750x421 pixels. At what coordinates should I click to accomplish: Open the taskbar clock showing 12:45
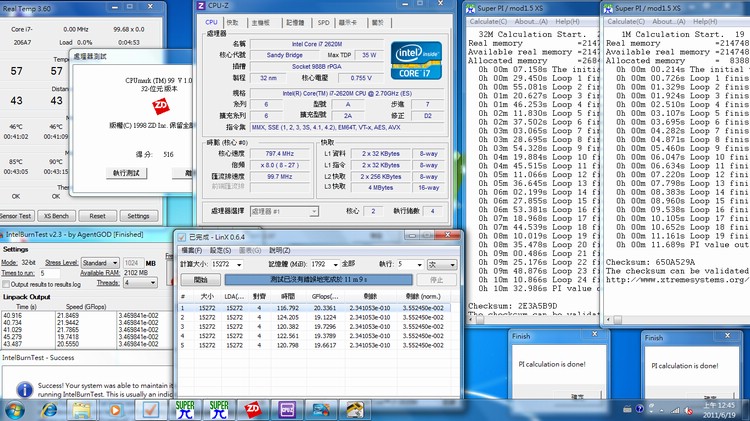[719, 410]
